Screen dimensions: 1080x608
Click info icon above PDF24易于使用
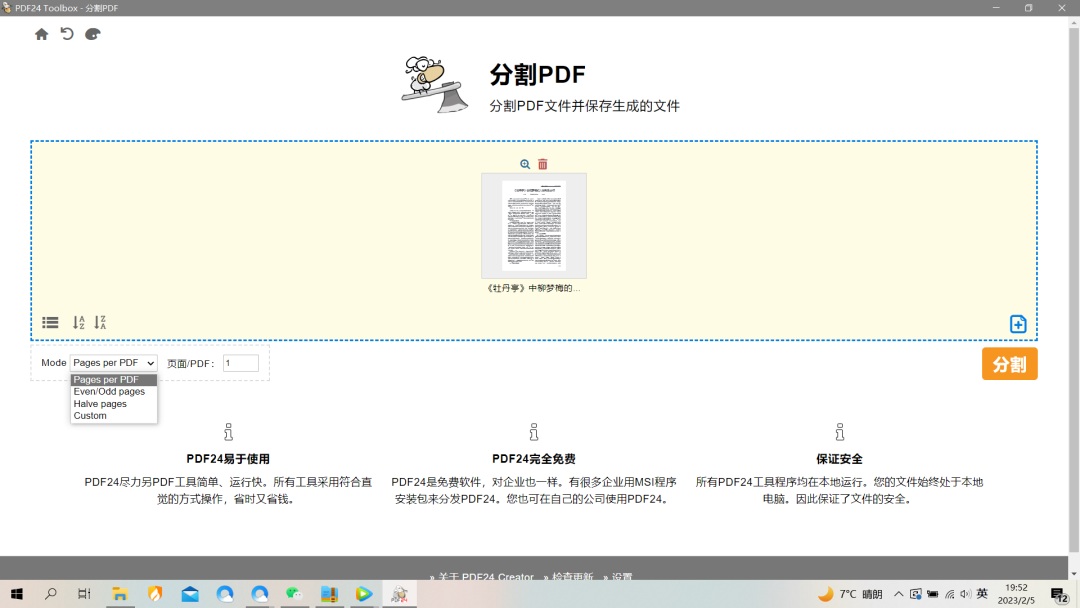(x=228, y=432)
